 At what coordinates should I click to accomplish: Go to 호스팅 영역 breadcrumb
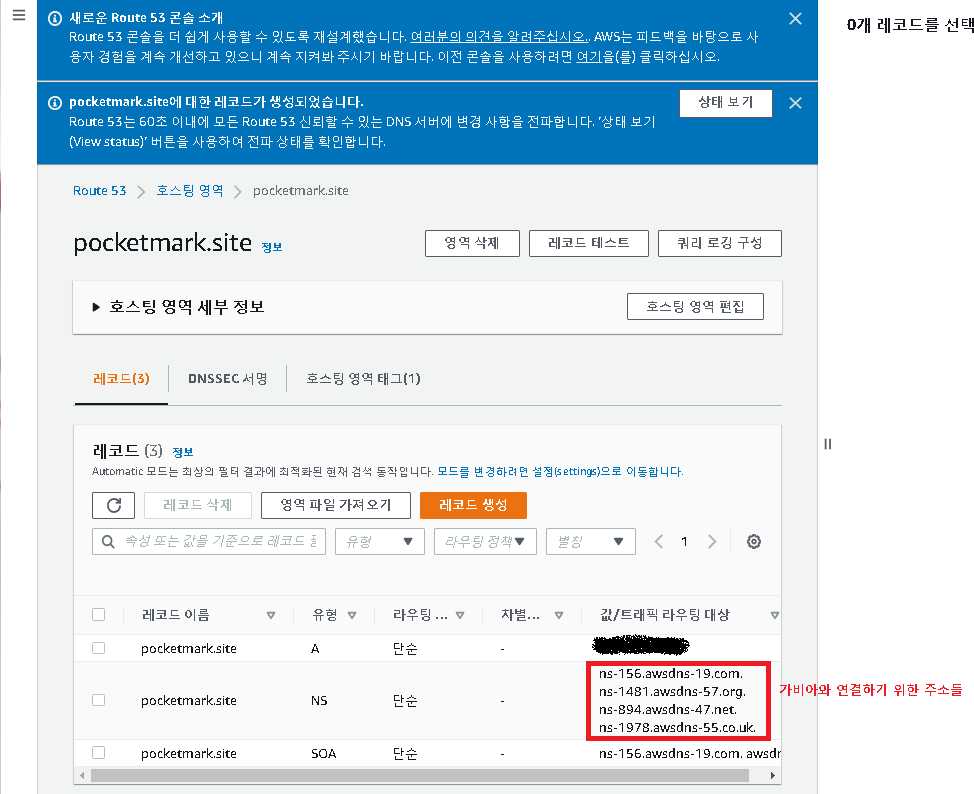(189, 191)
